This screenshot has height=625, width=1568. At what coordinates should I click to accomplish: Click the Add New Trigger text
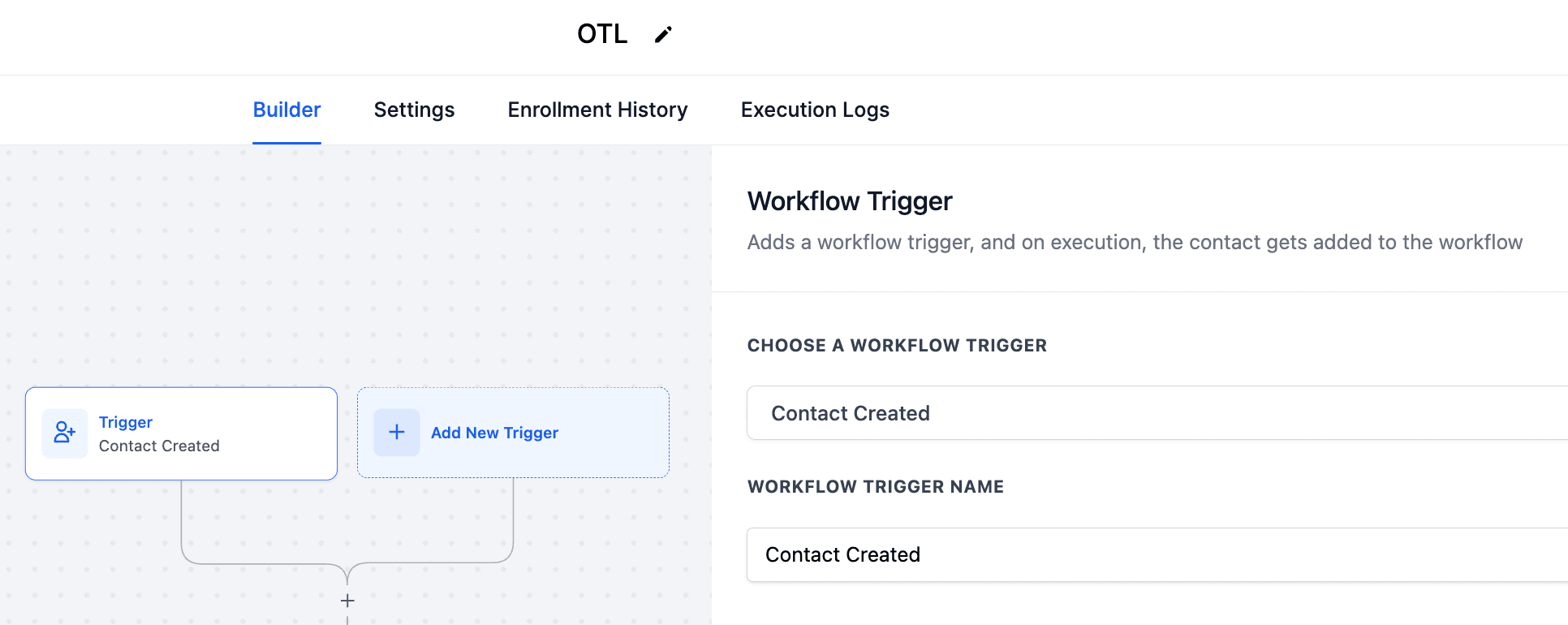click(x=494, y=433)
